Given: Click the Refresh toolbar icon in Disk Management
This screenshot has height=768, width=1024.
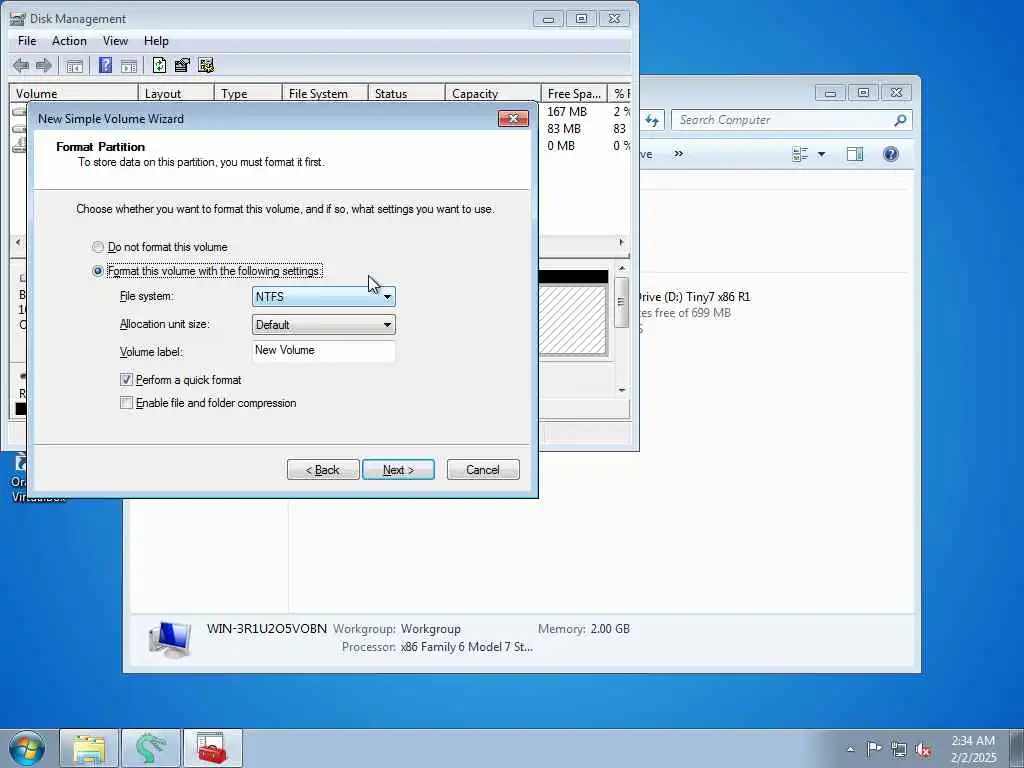Looking at the screenshot, I should [x=159, y=65].
